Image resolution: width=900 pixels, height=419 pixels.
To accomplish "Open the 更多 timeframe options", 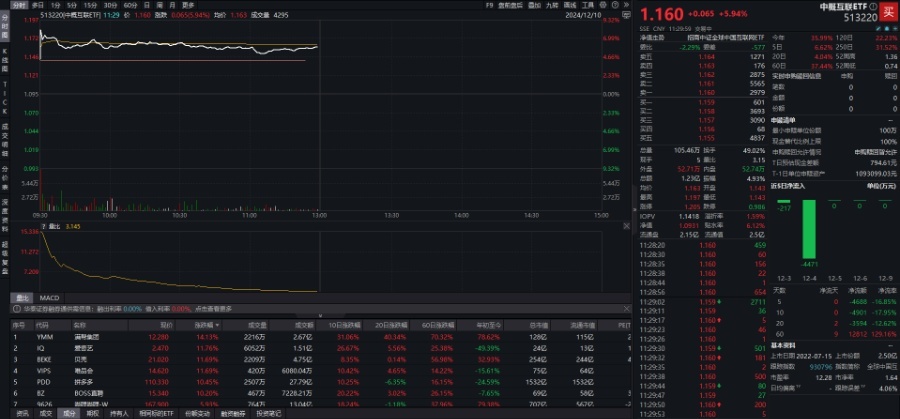I will coord(188,5).
